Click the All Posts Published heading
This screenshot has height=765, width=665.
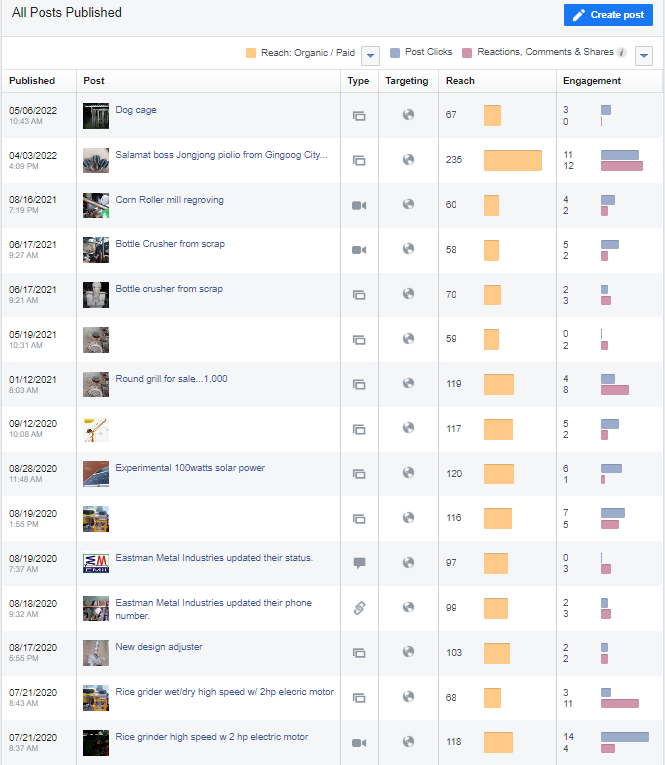pos(67,13)
